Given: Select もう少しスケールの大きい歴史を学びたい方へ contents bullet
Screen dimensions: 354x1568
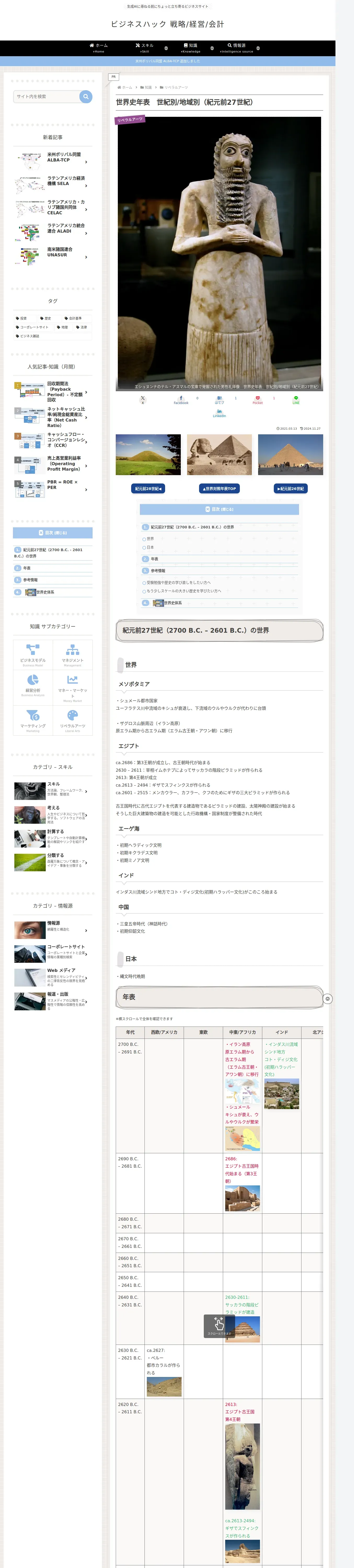Looking at the screenshot, I should coord(144,591).
